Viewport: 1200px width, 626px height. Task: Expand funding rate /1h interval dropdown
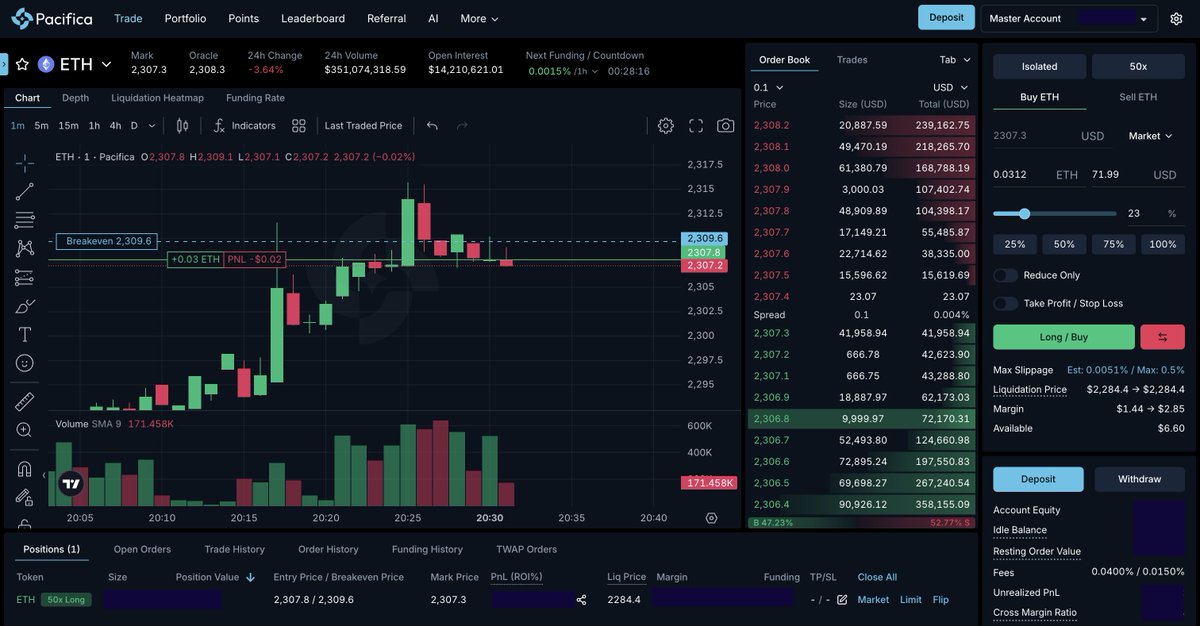tap(587, 71)
